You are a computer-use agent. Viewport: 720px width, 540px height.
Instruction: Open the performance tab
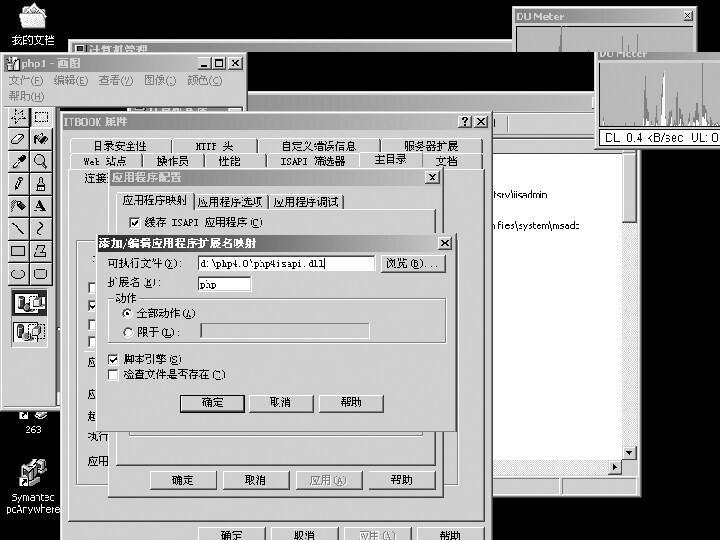click(230, 161)
